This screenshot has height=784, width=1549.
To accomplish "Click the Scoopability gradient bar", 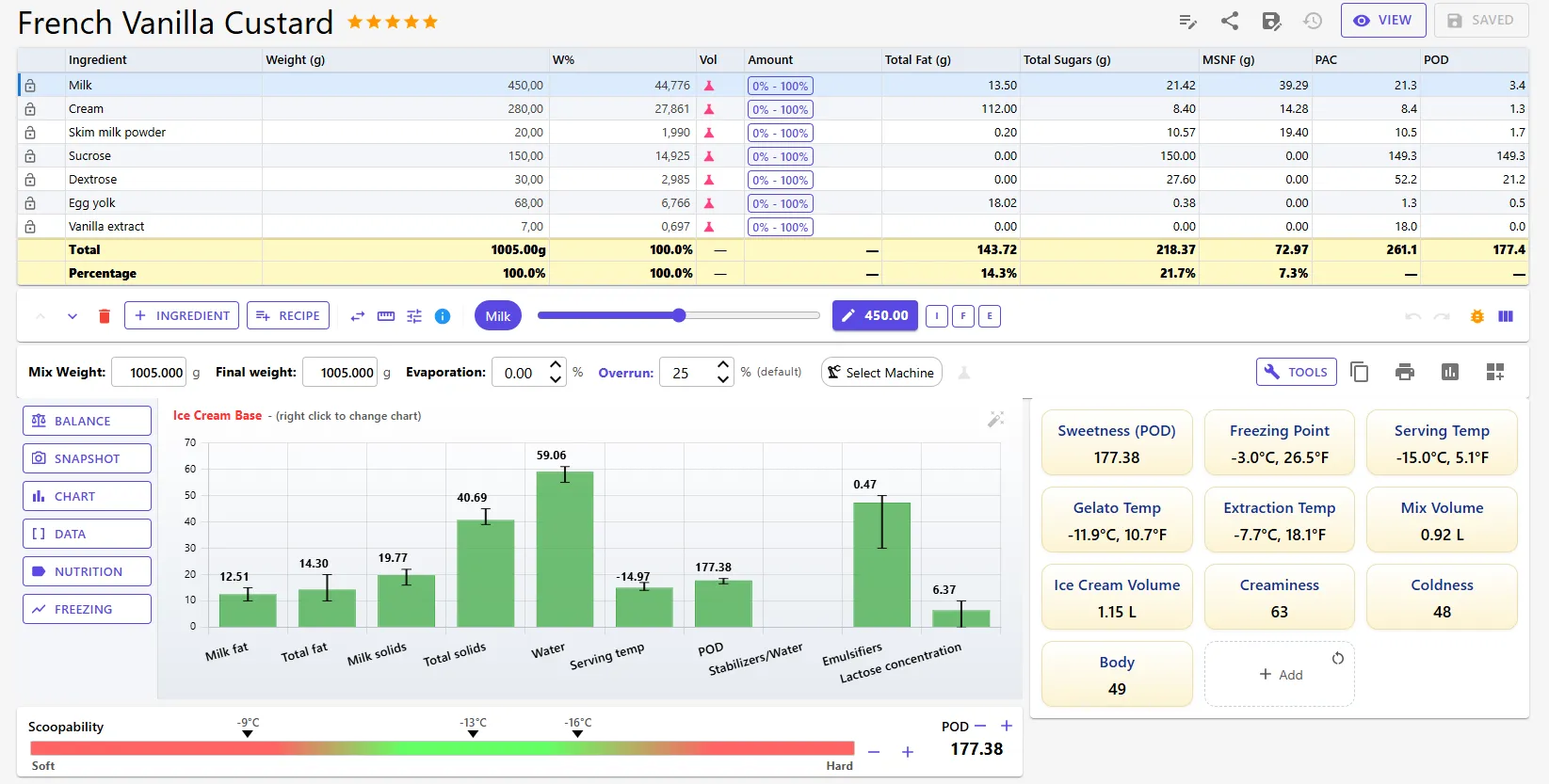I will (x=443, y=748).
